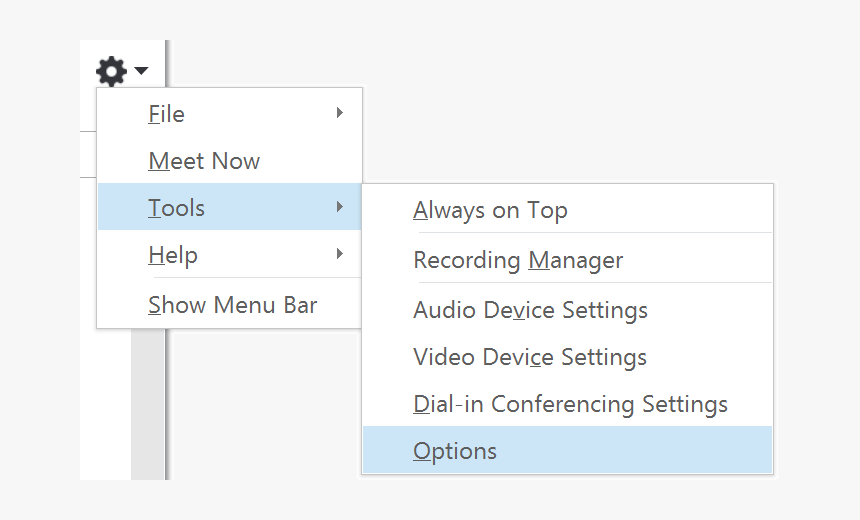Viewport: 860px width, 520px height.
Task: Open the dropdown arrow beside the gear
Action: click(x=141, y=70)
